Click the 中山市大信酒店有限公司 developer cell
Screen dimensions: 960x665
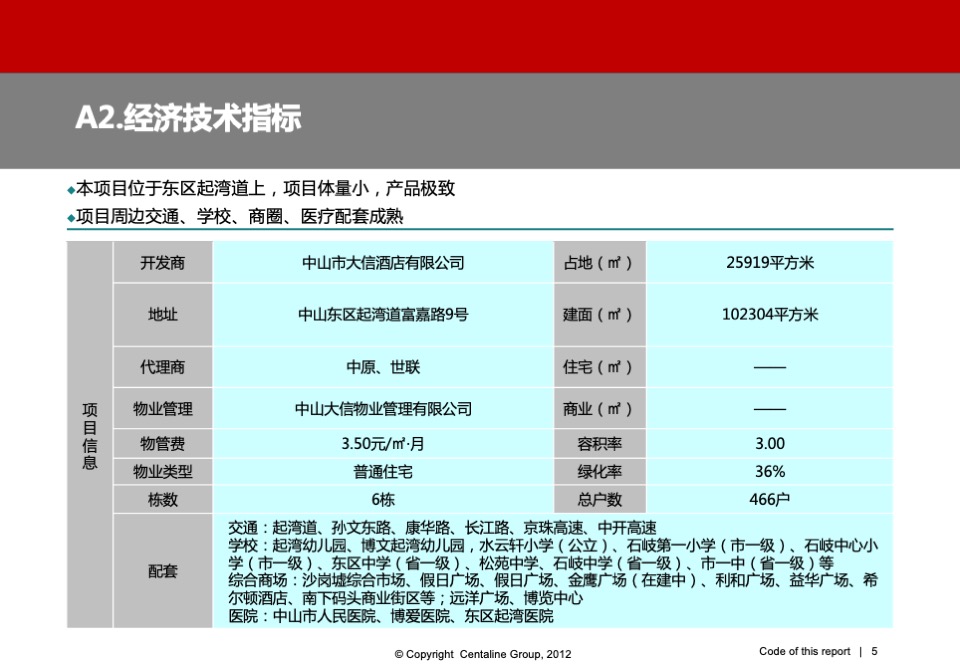pos(383,262)
